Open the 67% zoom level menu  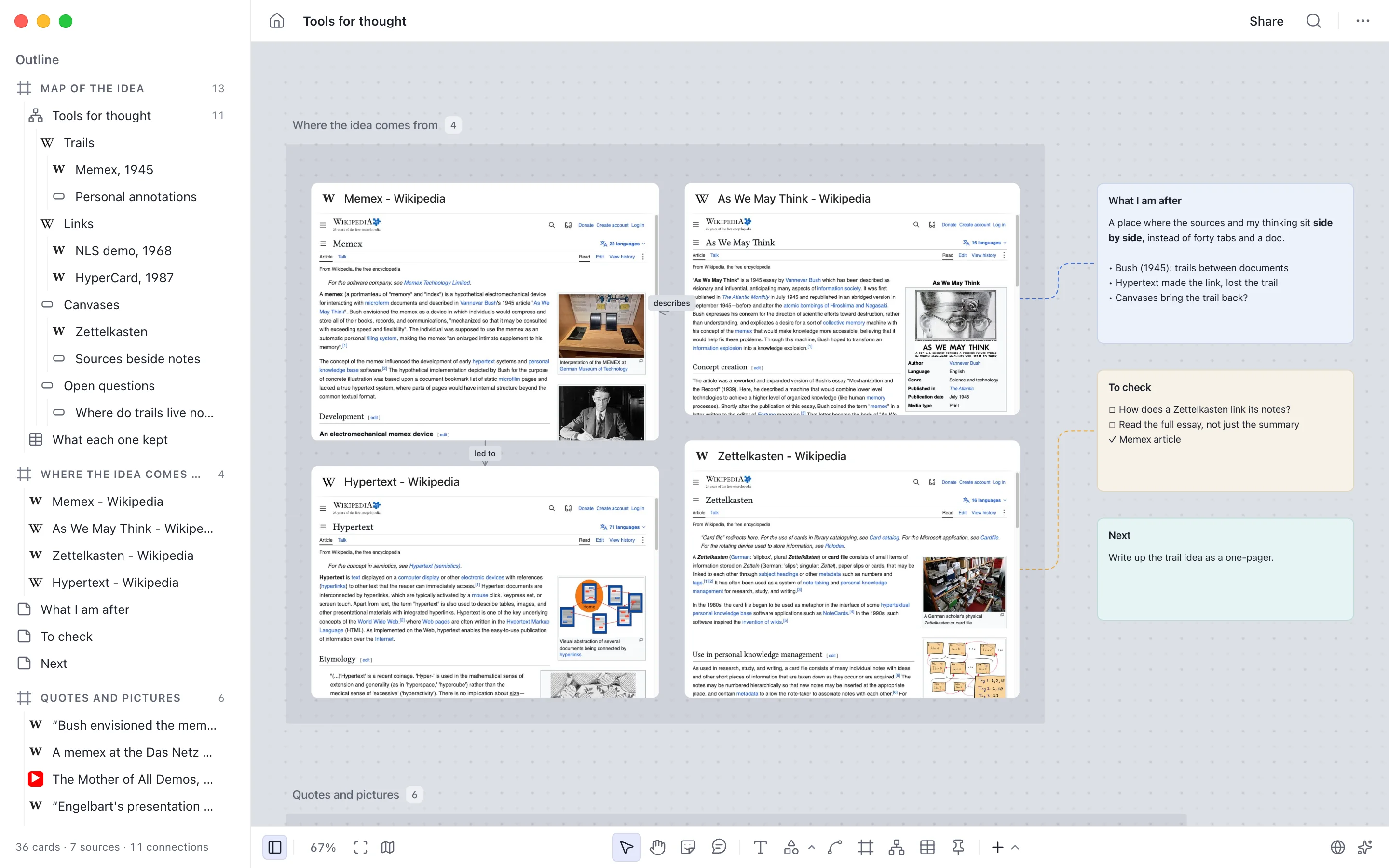coord(323,847)
